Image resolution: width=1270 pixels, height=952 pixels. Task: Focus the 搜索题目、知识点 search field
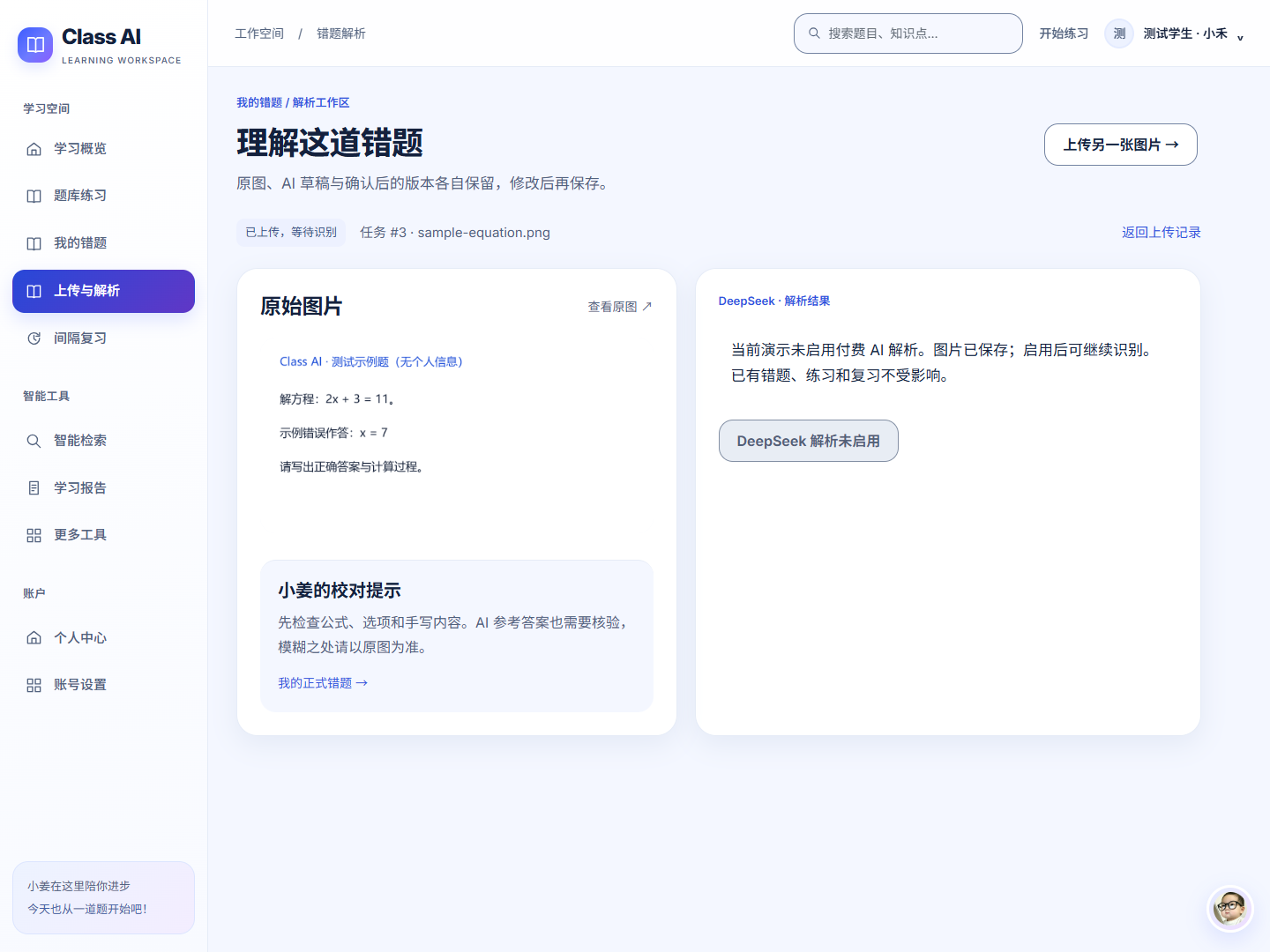tap(908, 33)
